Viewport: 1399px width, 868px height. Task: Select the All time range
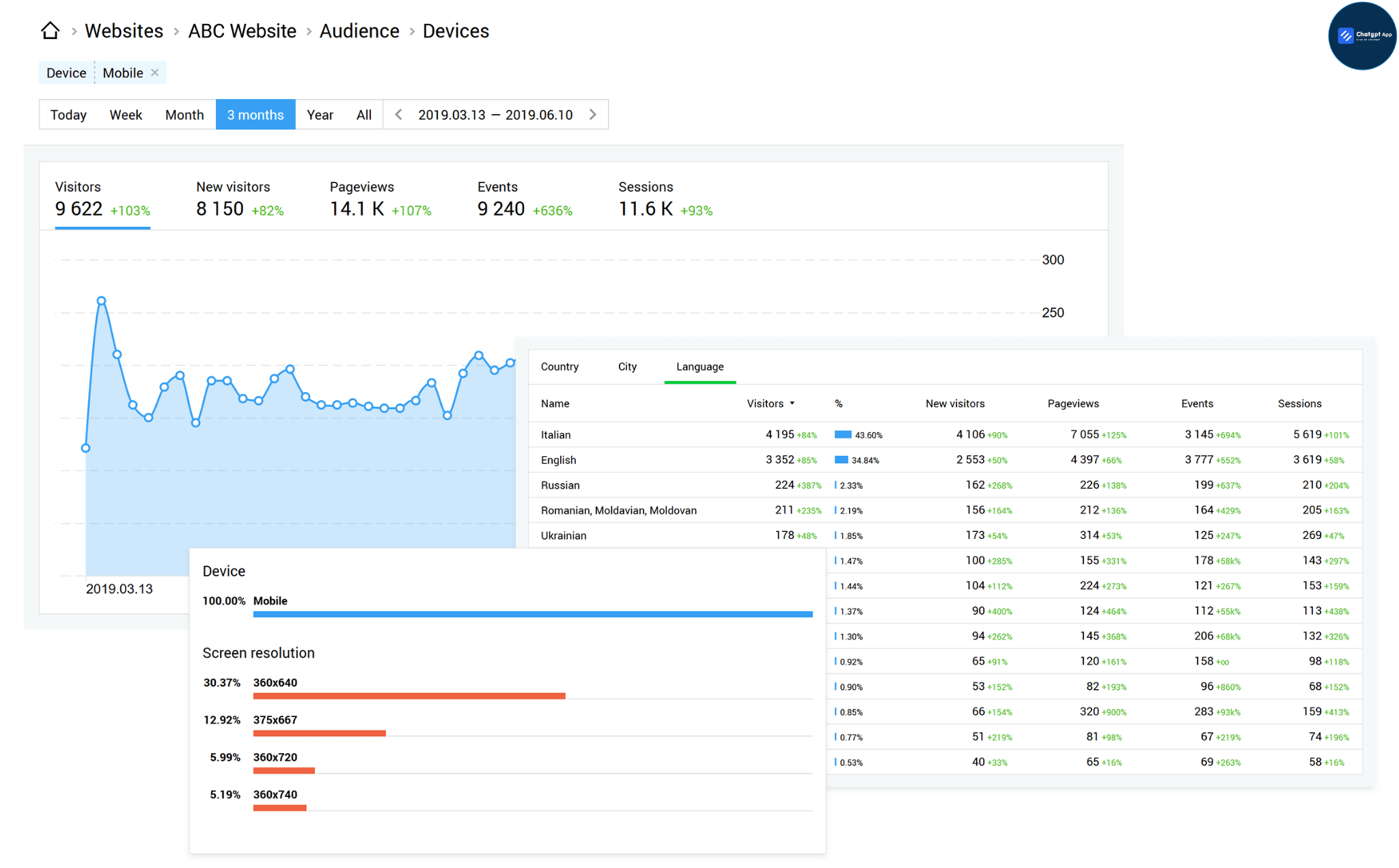coord(363,115)
